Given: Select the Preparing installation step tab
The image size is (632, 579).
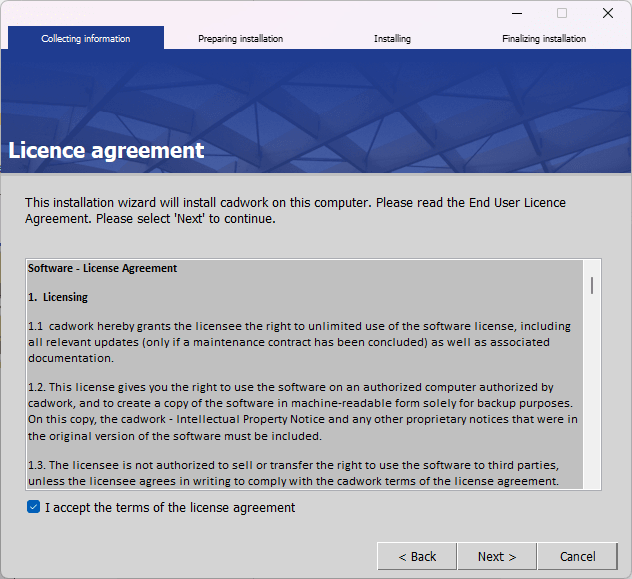Looking at the screenshot, I should (x=240, y=39).
